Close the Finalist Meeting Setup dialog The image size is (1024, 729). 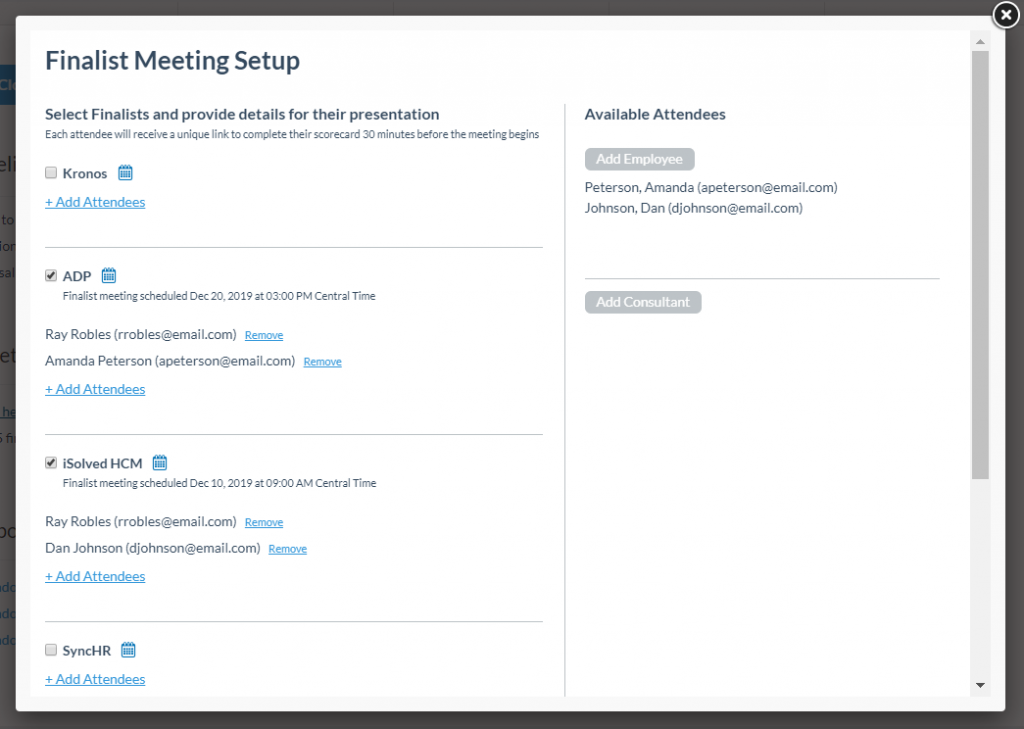(x=1006, y=15)
